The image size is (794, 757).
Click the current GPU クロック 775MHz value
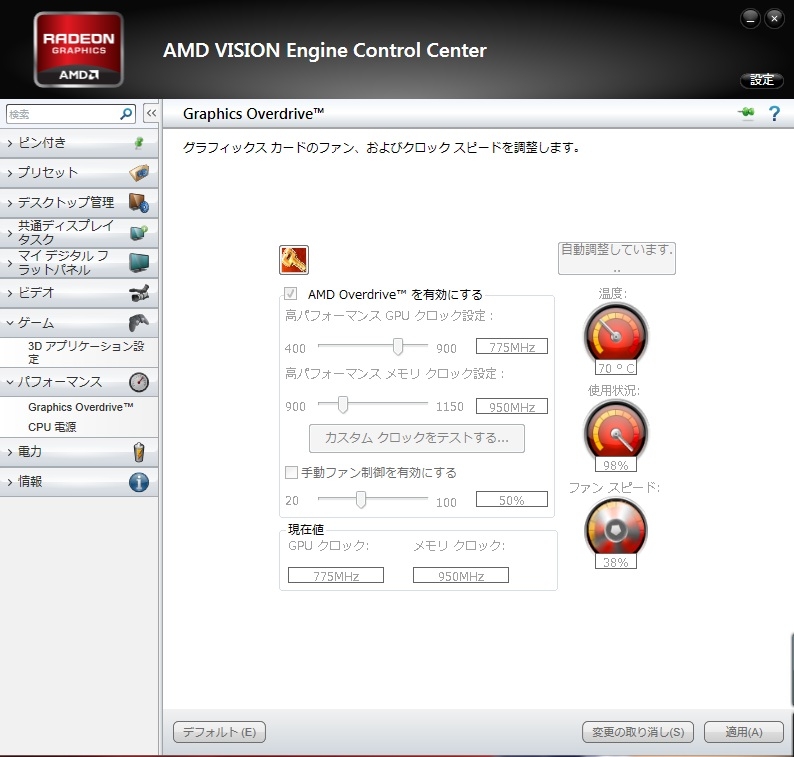[x=336, y=575]
